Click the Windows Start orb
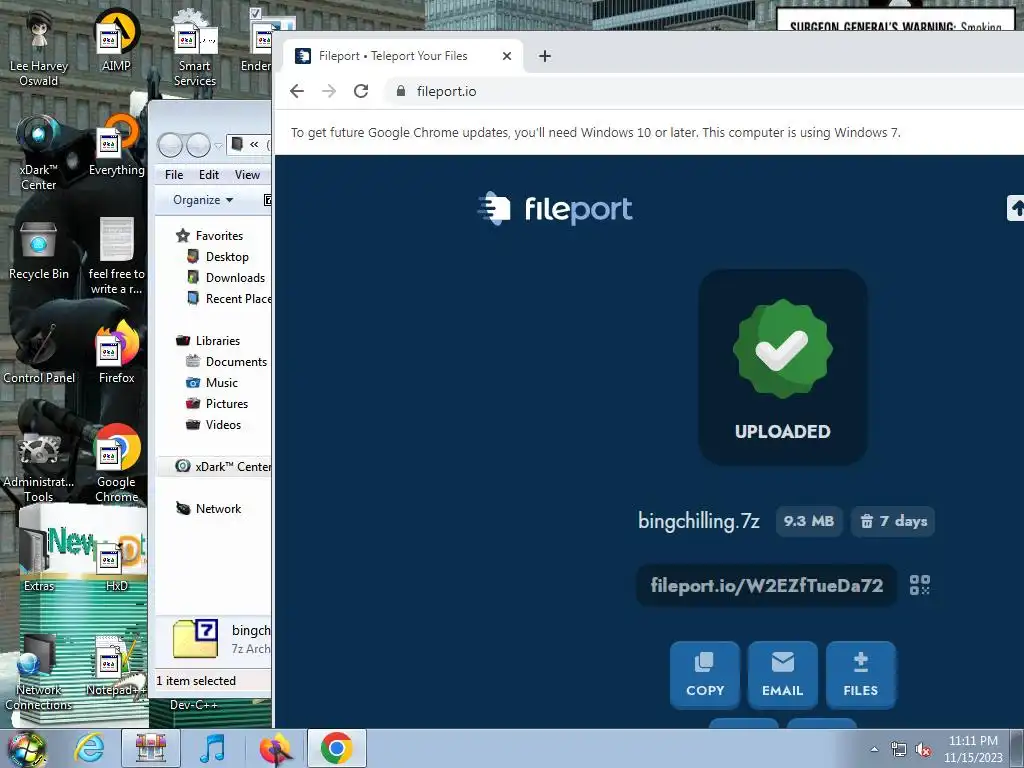This screenshot has height=768, width=1024. 26,749
